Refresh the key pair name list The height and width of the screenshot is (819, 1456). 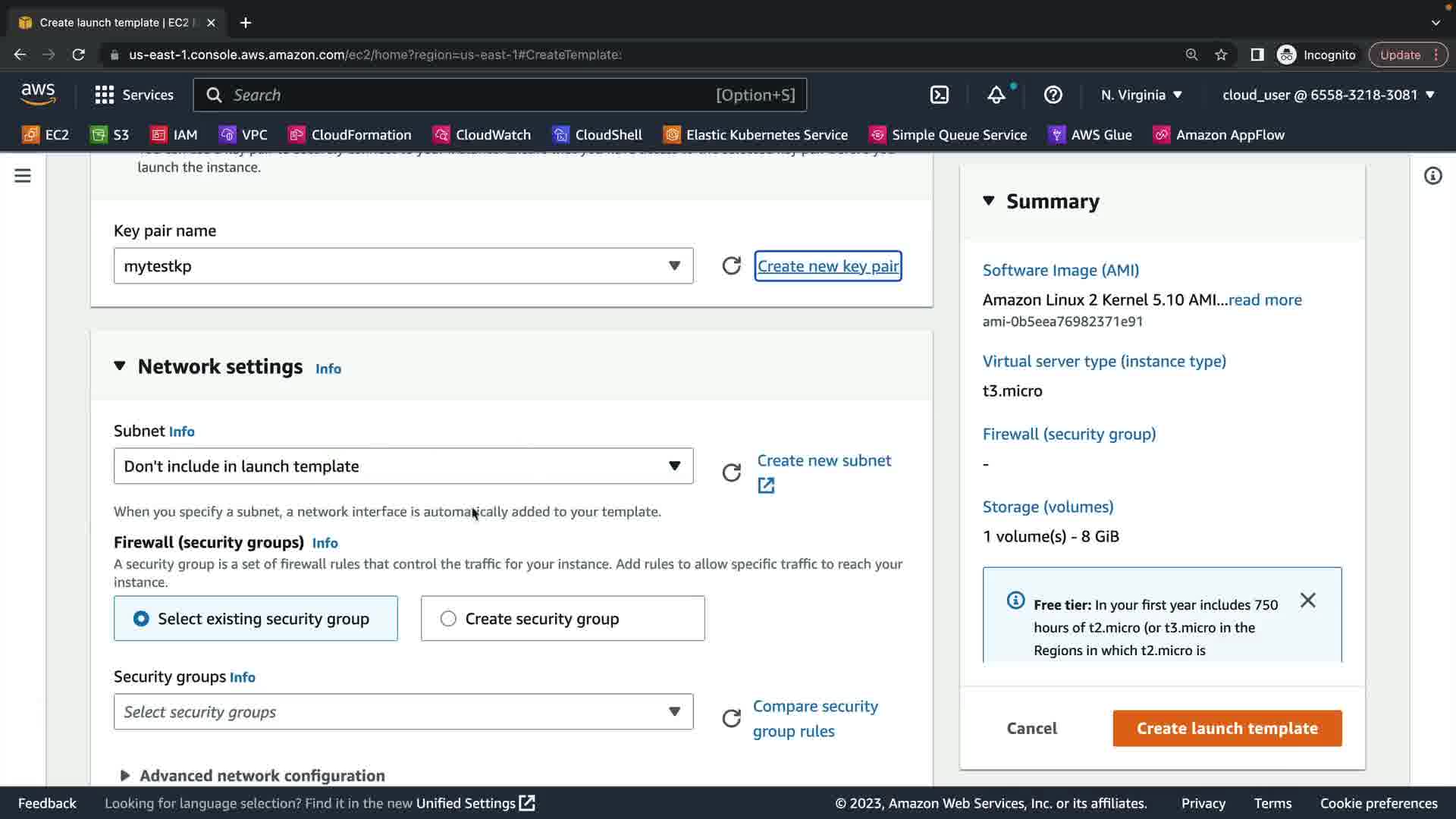[731, 266]
